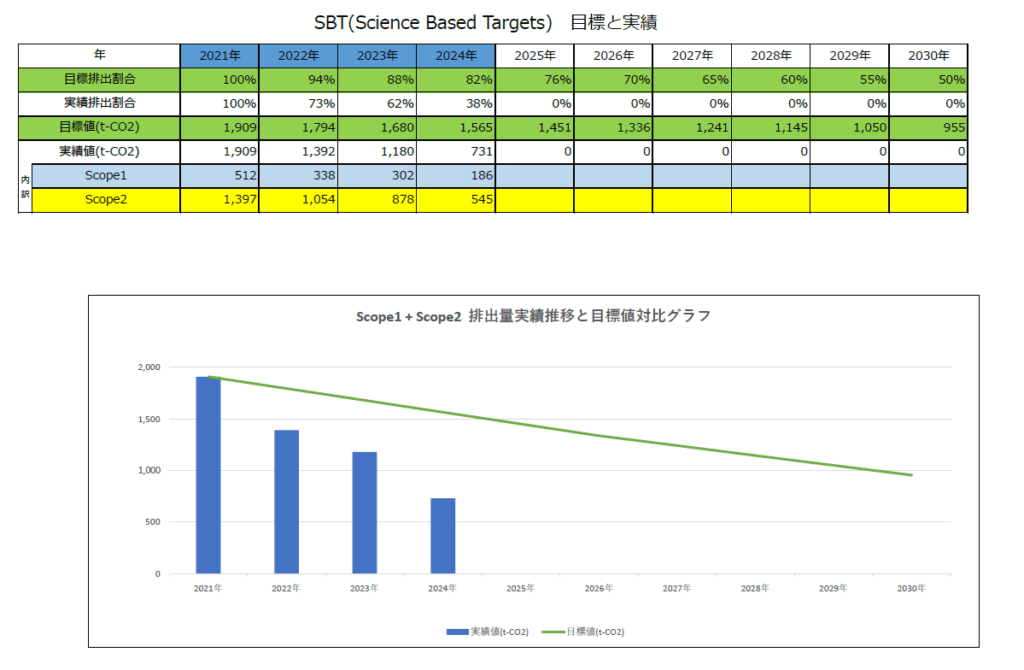The width and height of the screenshot is (1024, 670).
Task: Click the 2022年 blue bar in chart
Action: coord(286,502)
